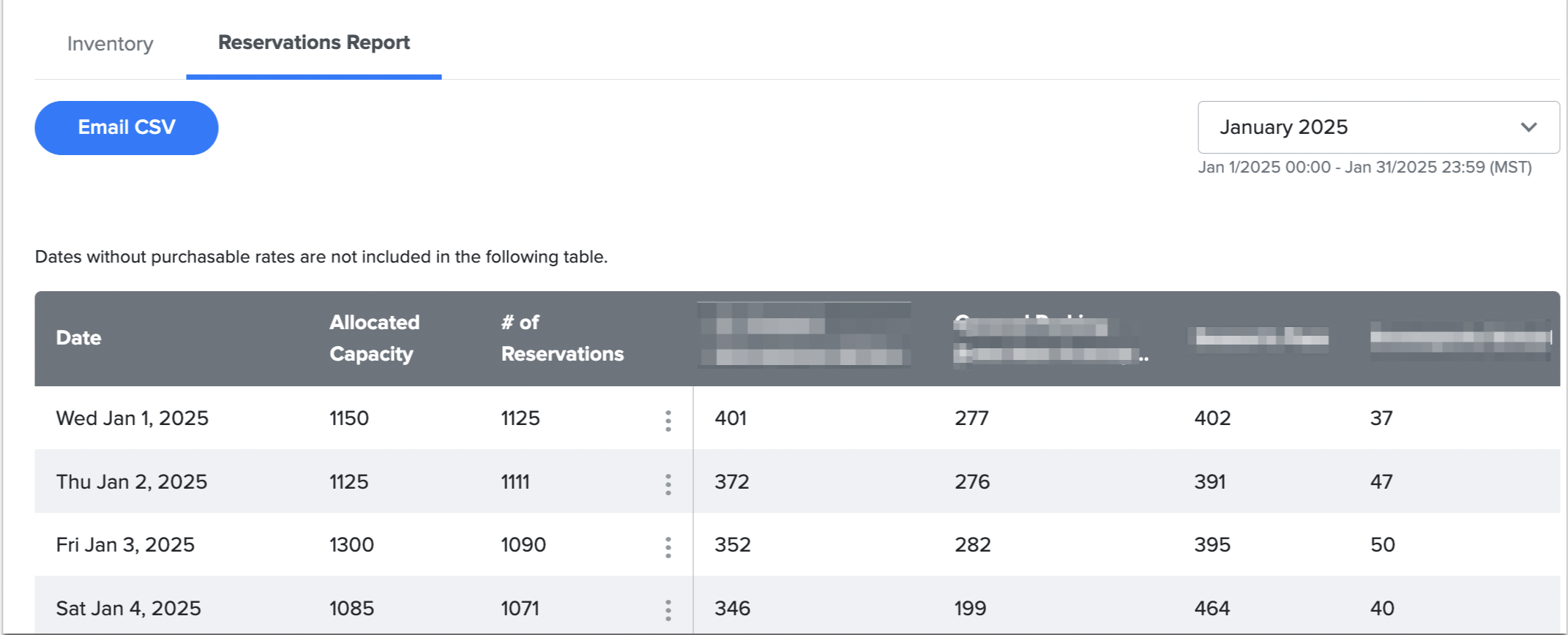Select the Reservations Report tab

coord(313,42)
